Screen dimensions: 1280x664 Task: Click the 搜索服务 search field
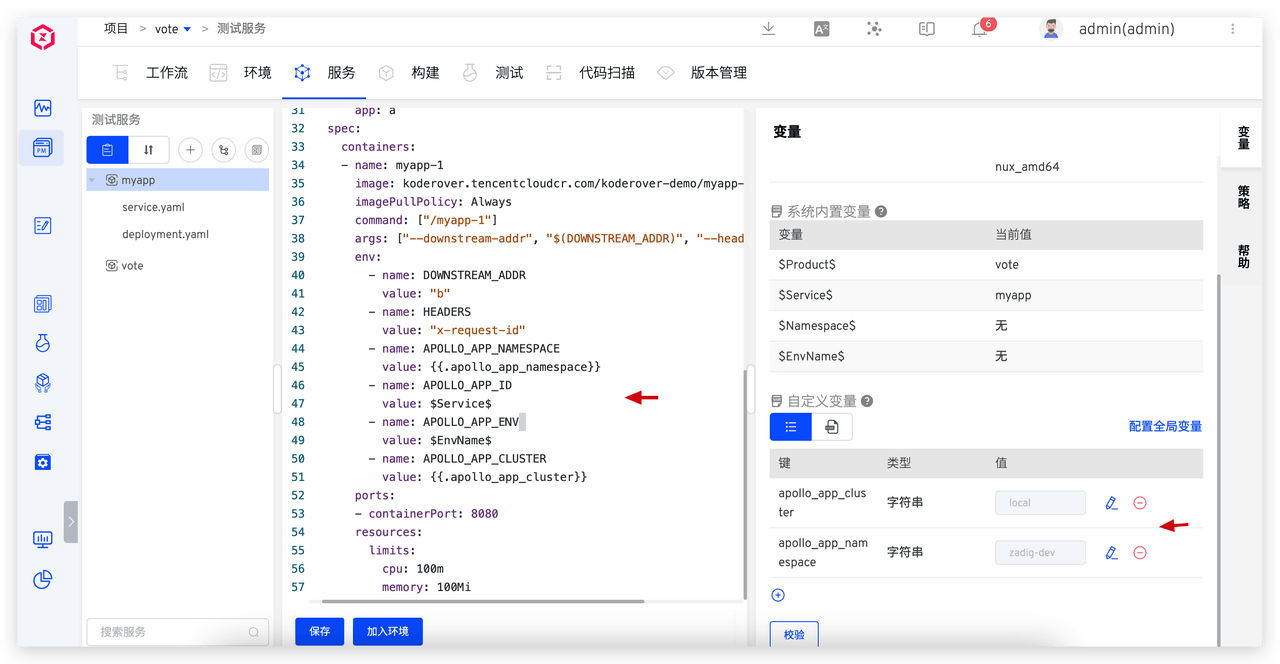pos(168,632)
